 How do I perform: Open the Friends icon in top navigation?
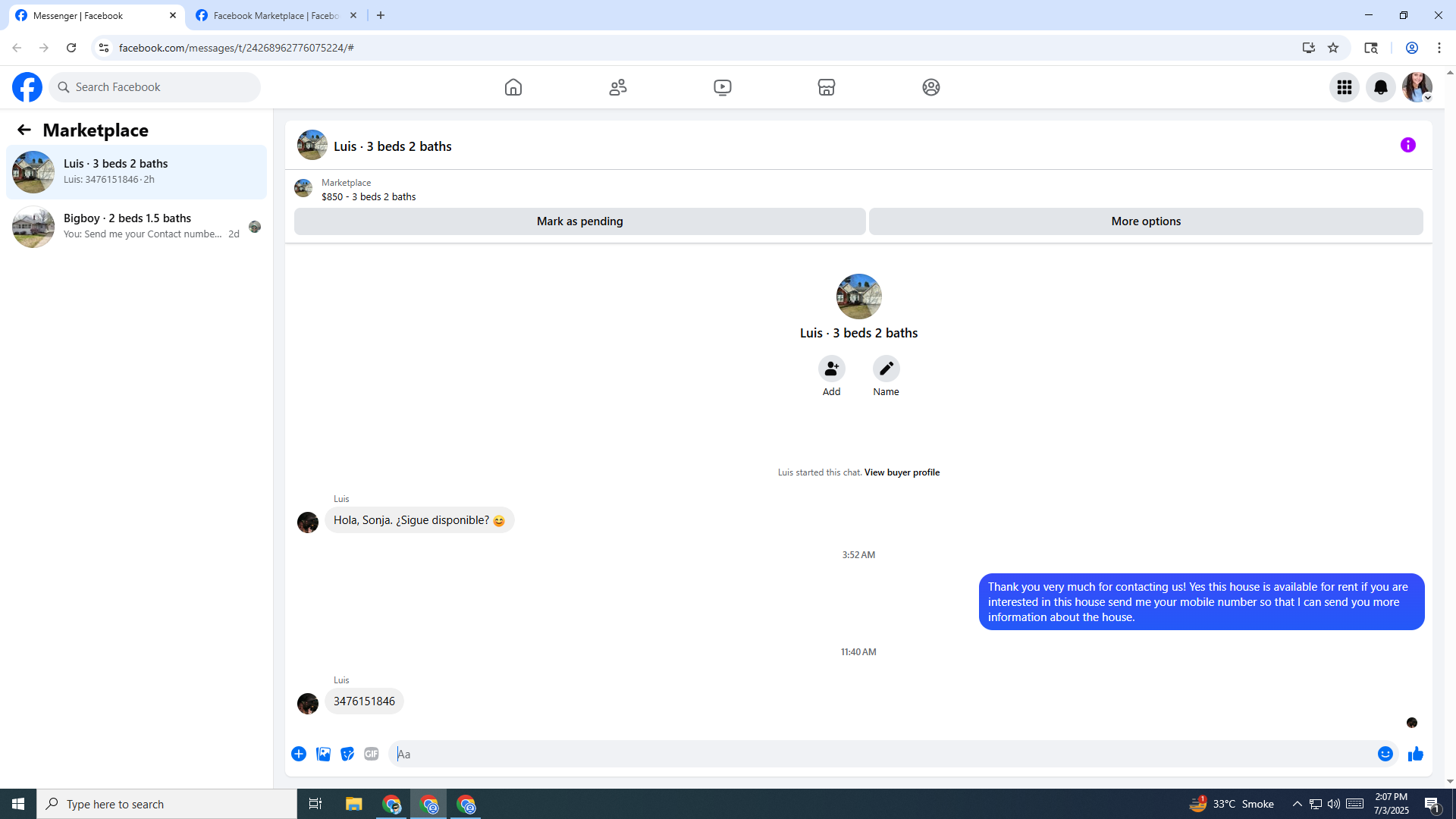click(618, 87)
